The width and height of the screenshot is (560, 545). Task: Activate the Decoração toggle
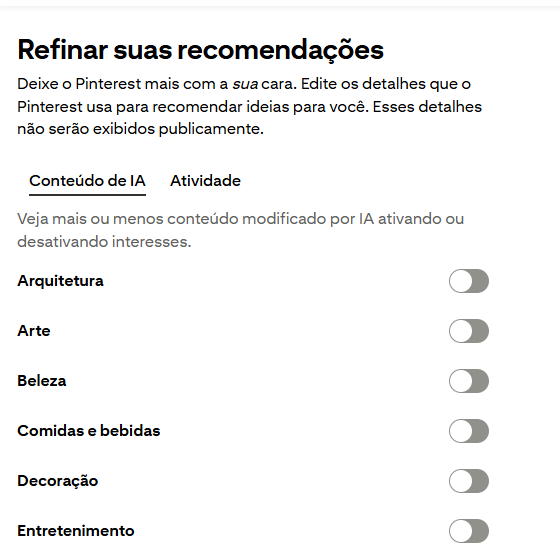[469, 481]
